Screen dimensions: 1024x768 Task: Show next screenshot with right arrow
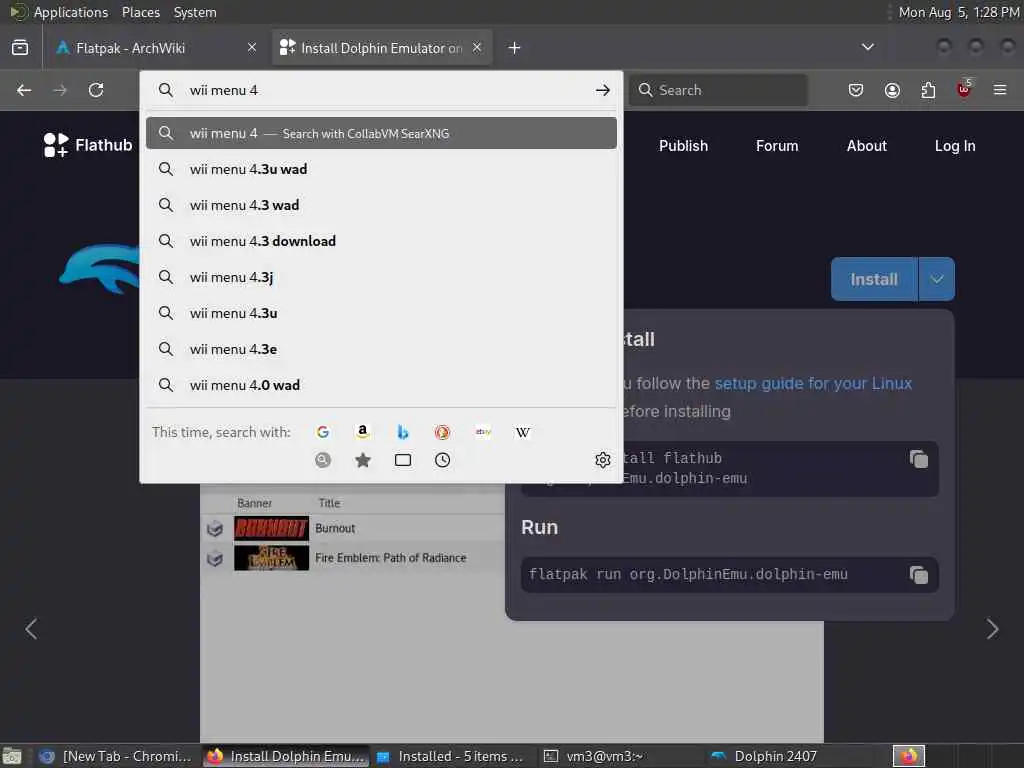993,629
